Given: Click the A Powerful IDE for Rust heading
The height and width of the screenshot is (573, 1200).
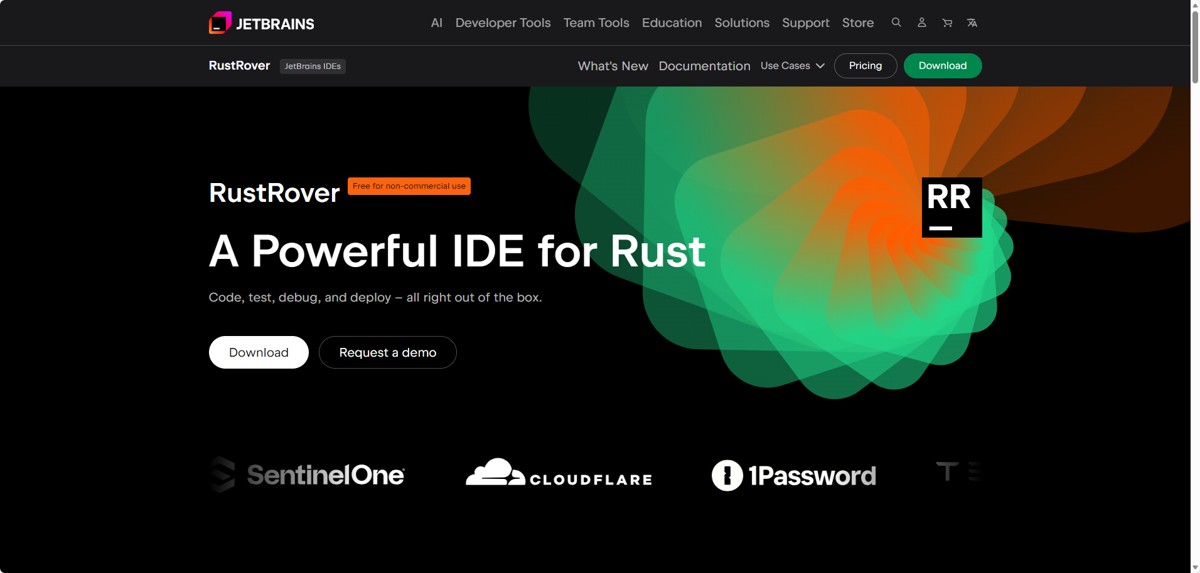Looking at the screenshot, I should pos(457,251).
